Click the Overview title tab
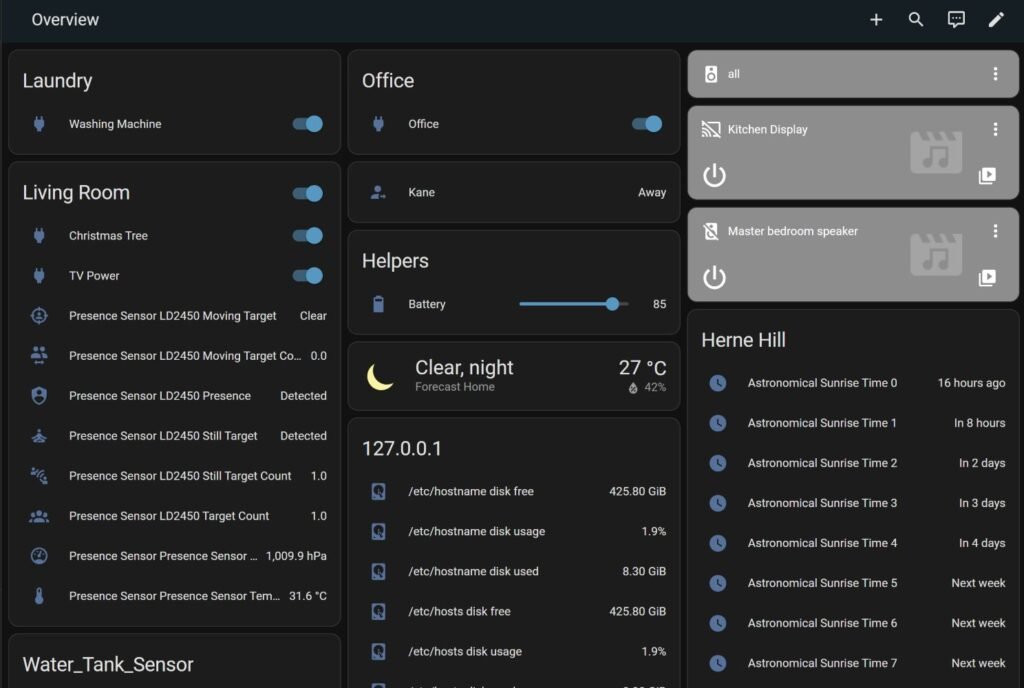Screen dimensions: 1024x688 [x=65, y=19]
